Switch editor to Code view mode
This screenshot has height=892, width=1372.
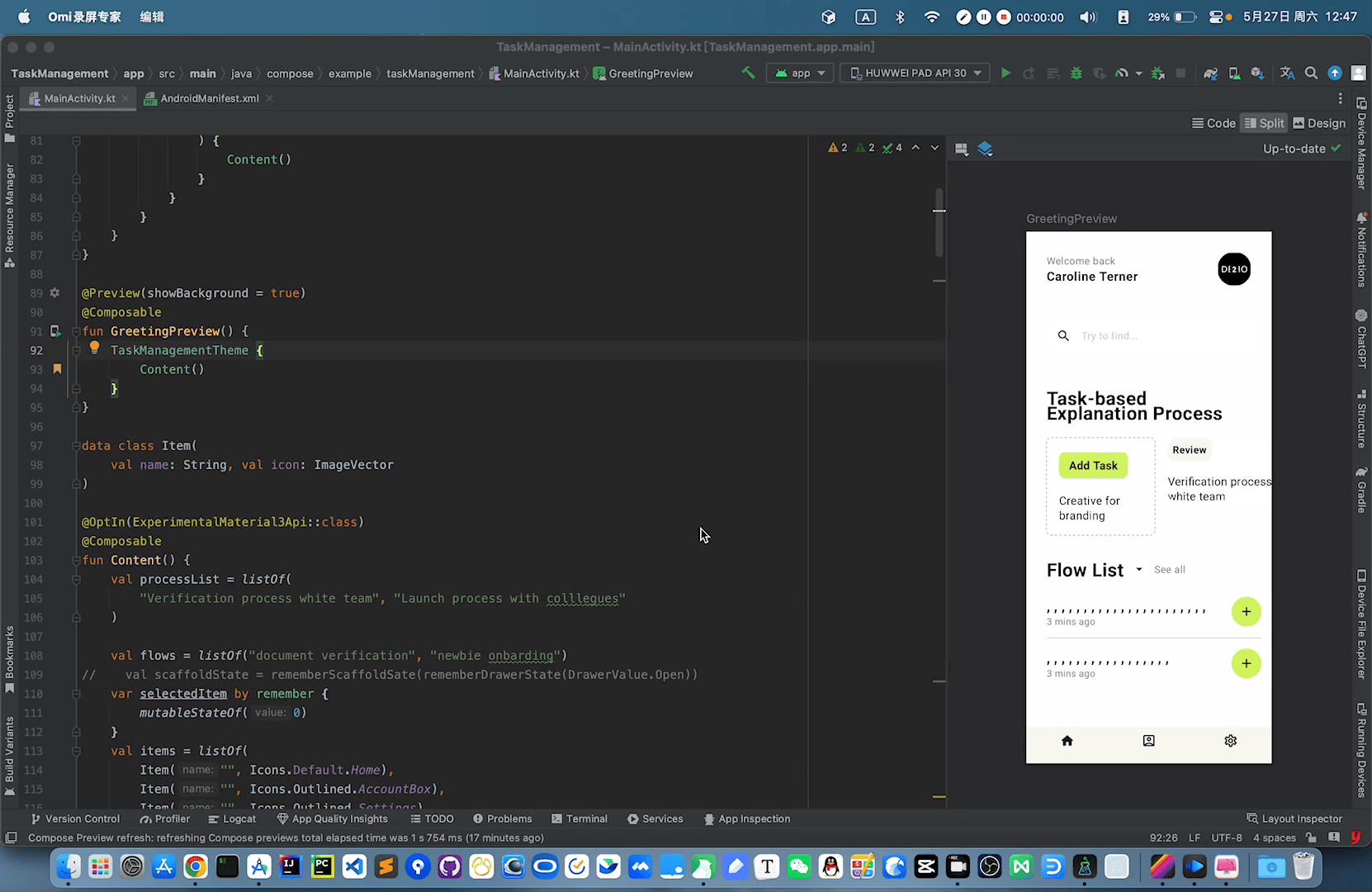pyautogui.click(x=1214, y=123)
